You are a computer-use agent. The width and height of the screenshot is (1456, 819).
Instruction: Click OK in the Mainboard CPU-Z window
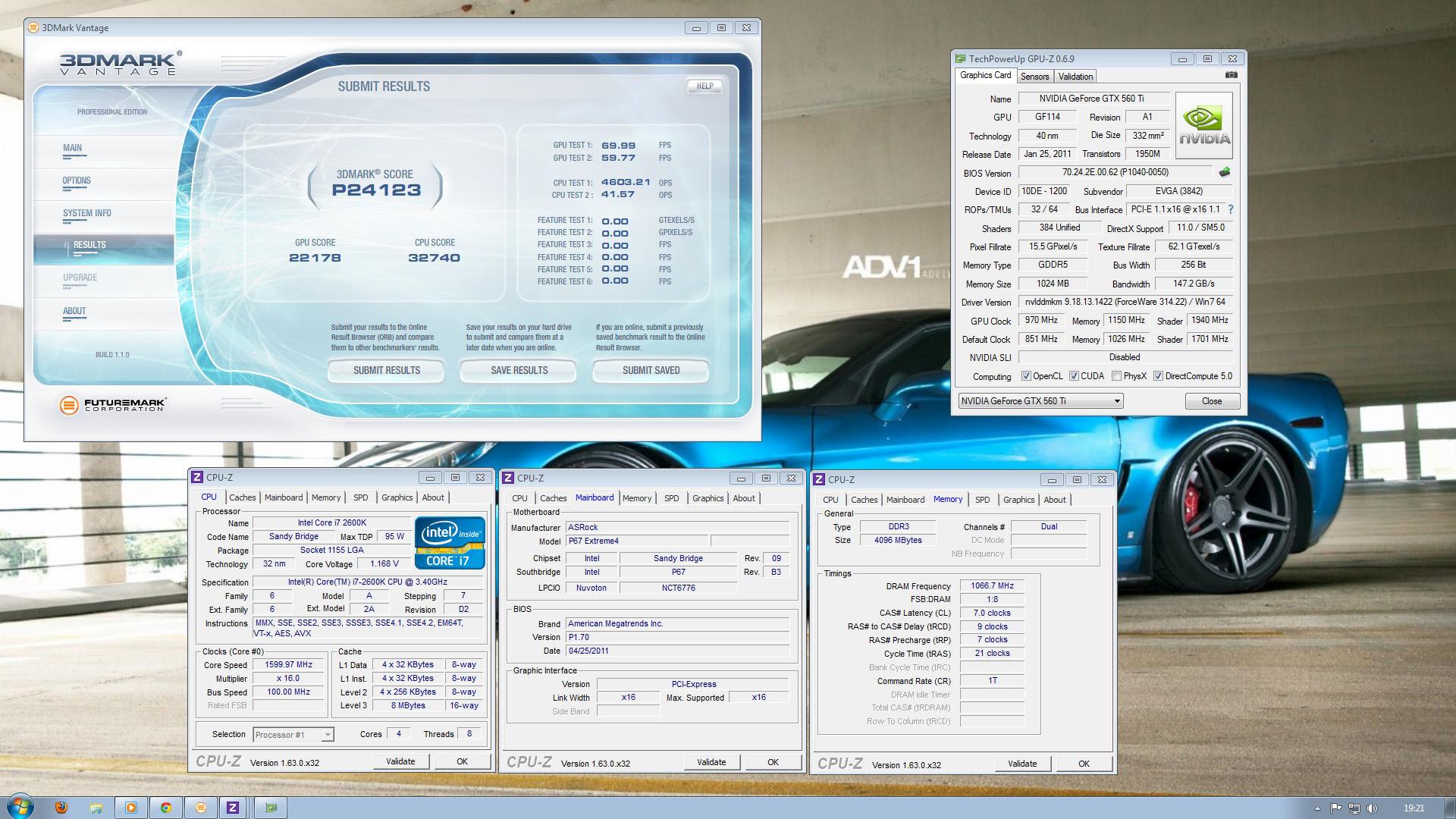coord(773,762)
